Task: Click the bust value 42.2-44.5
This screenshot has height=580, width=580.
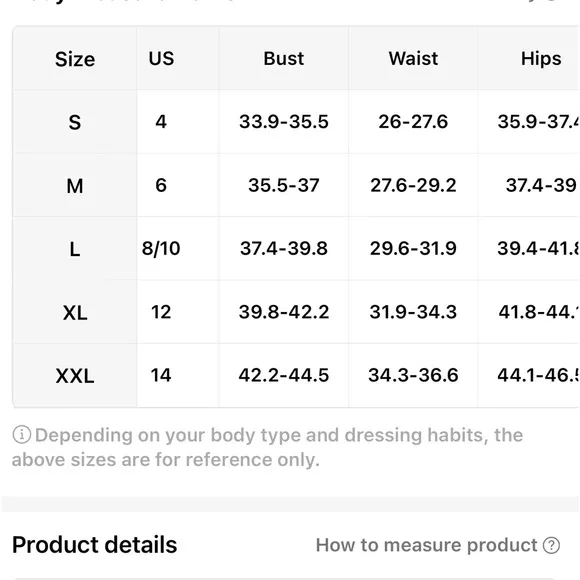Action: coord(284,375)
